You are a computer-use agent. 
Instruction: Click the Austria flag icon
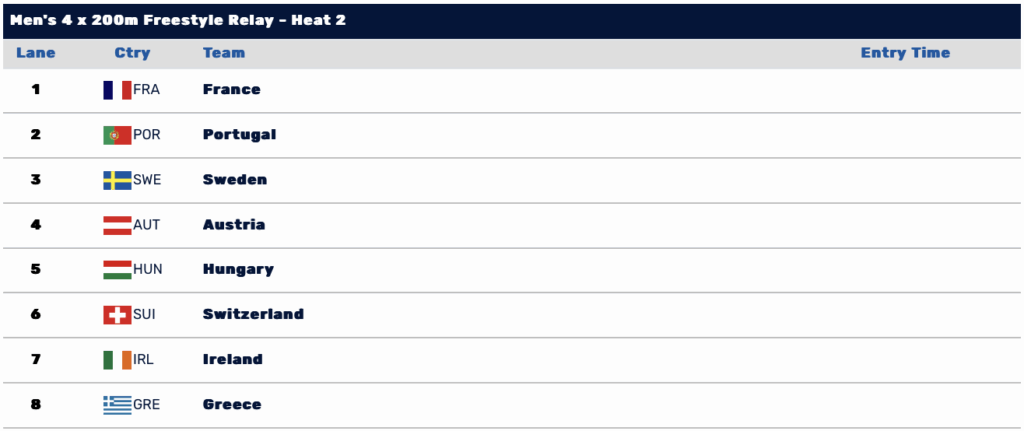click(117, 225)
